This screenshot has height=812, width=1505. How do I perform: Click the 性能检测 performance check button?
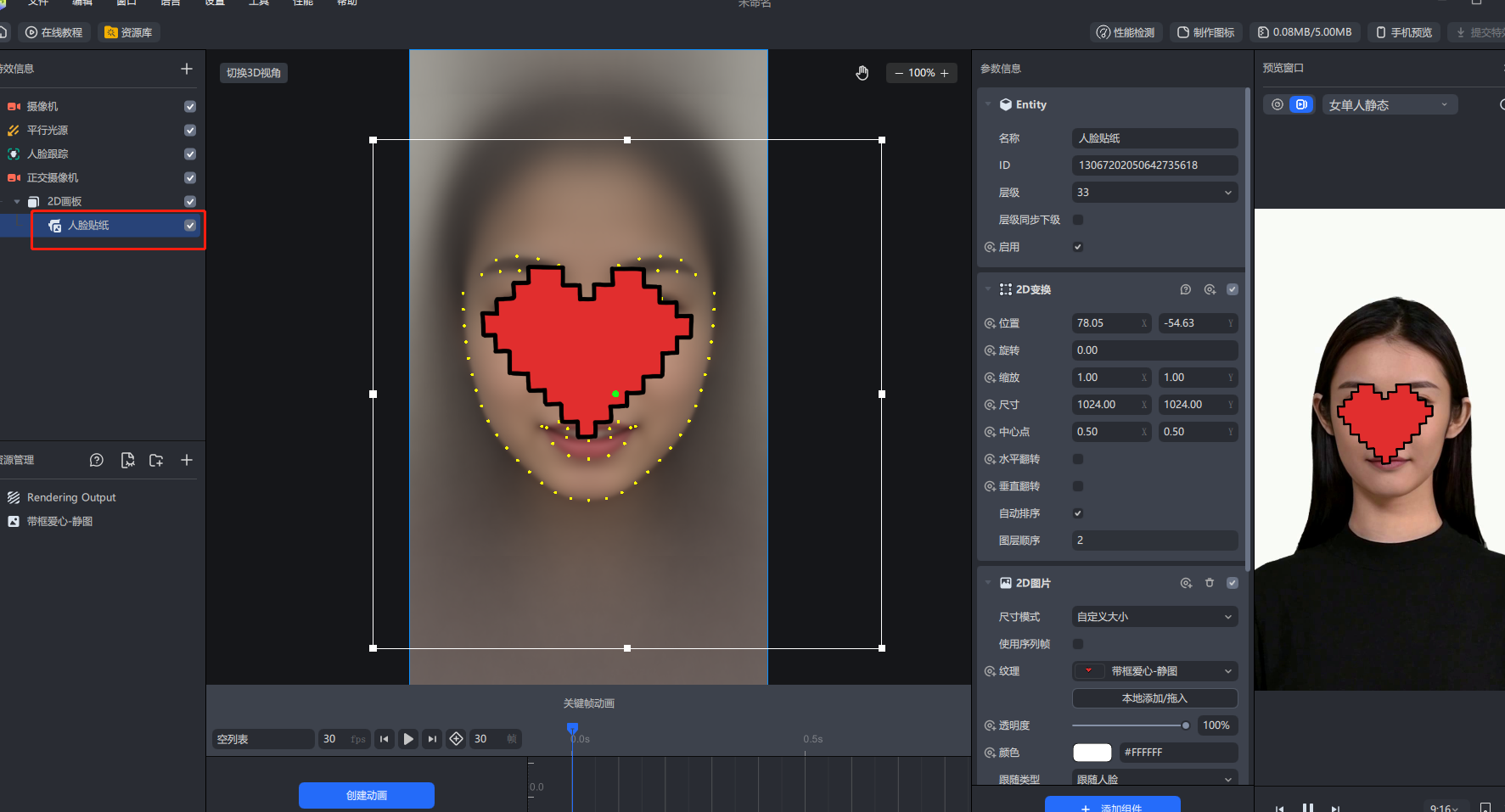point(1126,32)
